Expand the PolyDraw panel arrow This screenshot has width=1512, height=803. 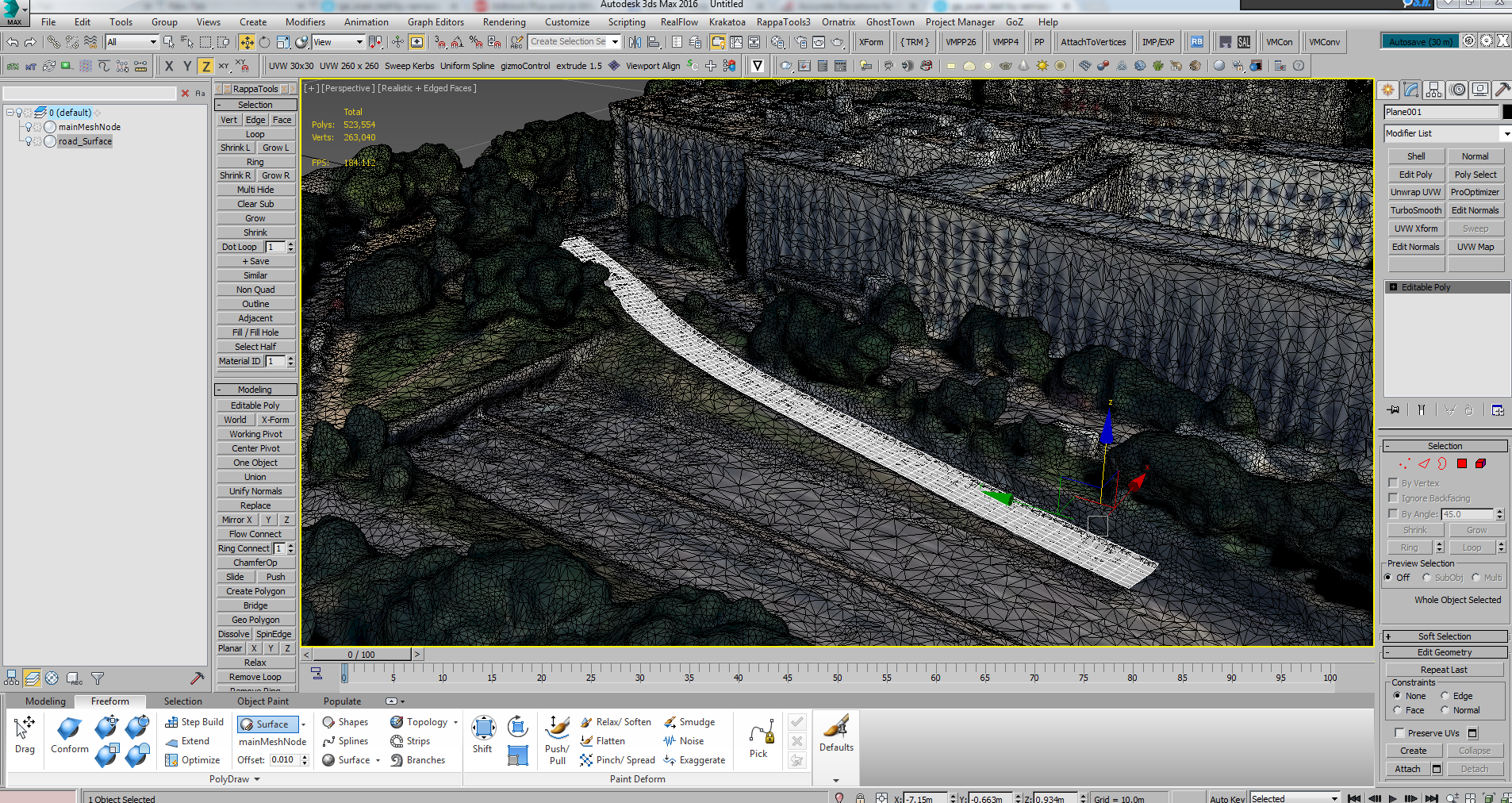257,779
